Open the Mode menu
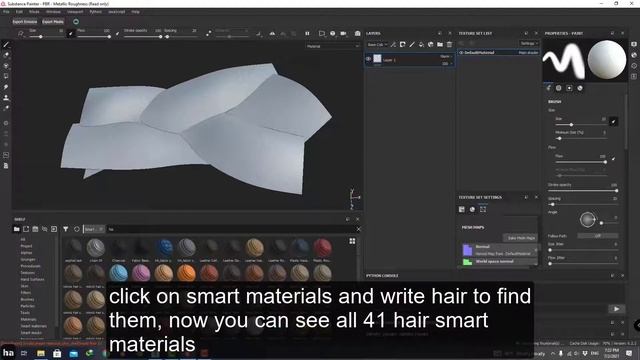640x360 pixels. tap(34, 12)
